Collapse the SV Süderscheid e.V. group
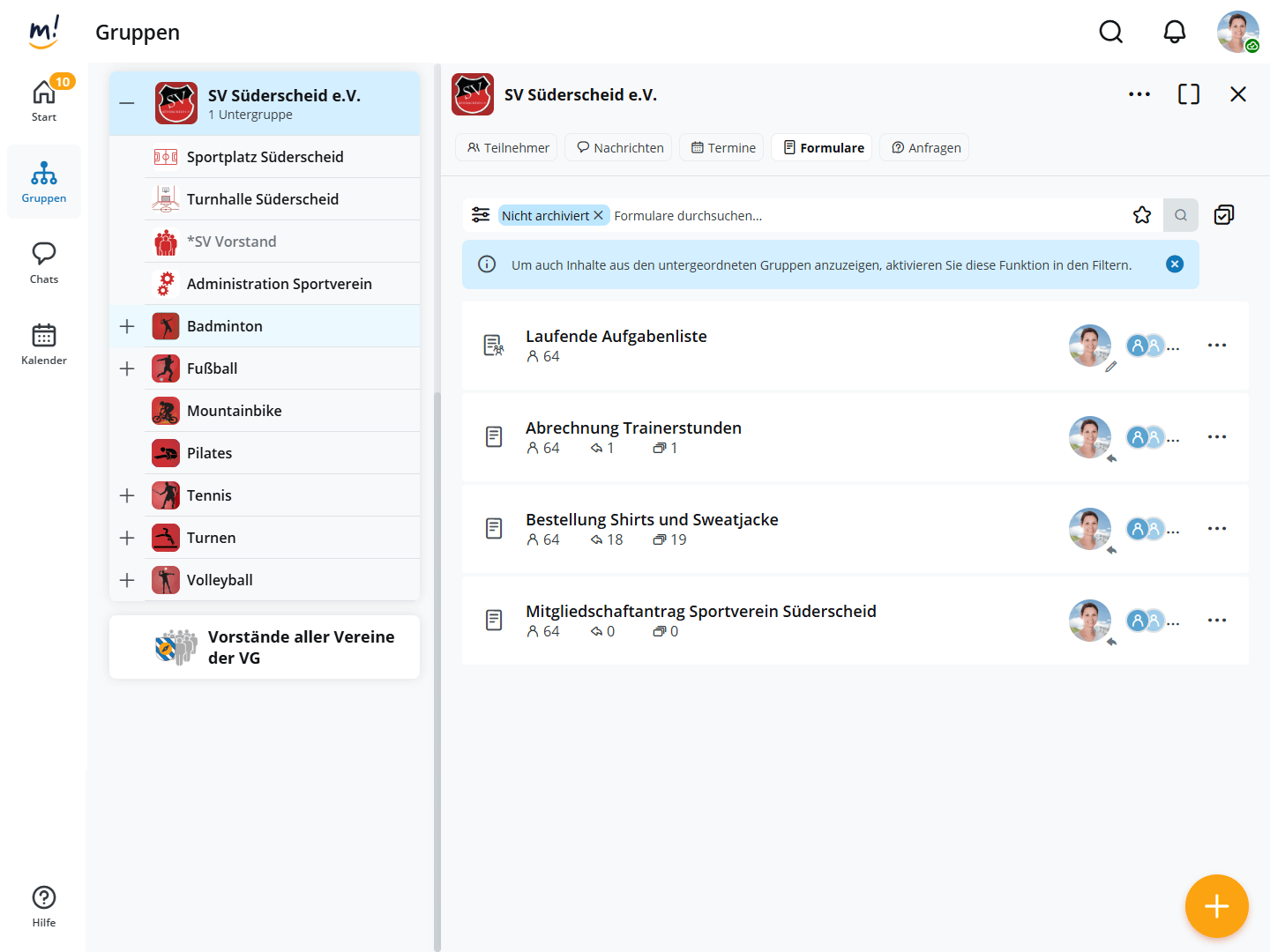The height and width of the screenshot is (952, 1270). click(127, 103)
